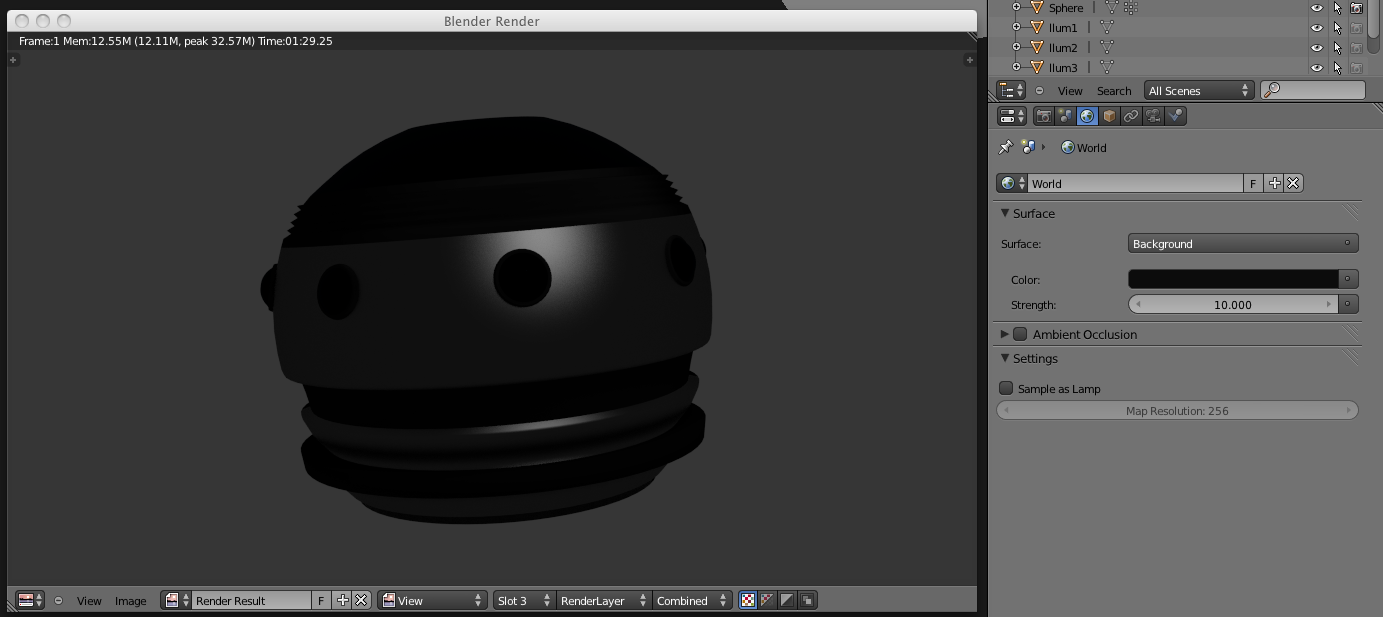1383x617 pixels.
Task: Switch to the Scene properties tab
Action: click(1065, 116)
